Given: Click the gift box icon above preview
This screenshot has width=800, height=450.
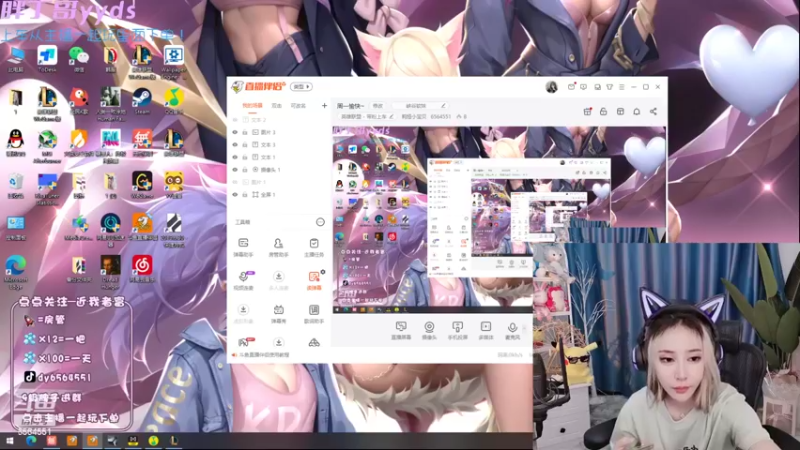Looking at the screenshot, I should click(x=587, y=111).
